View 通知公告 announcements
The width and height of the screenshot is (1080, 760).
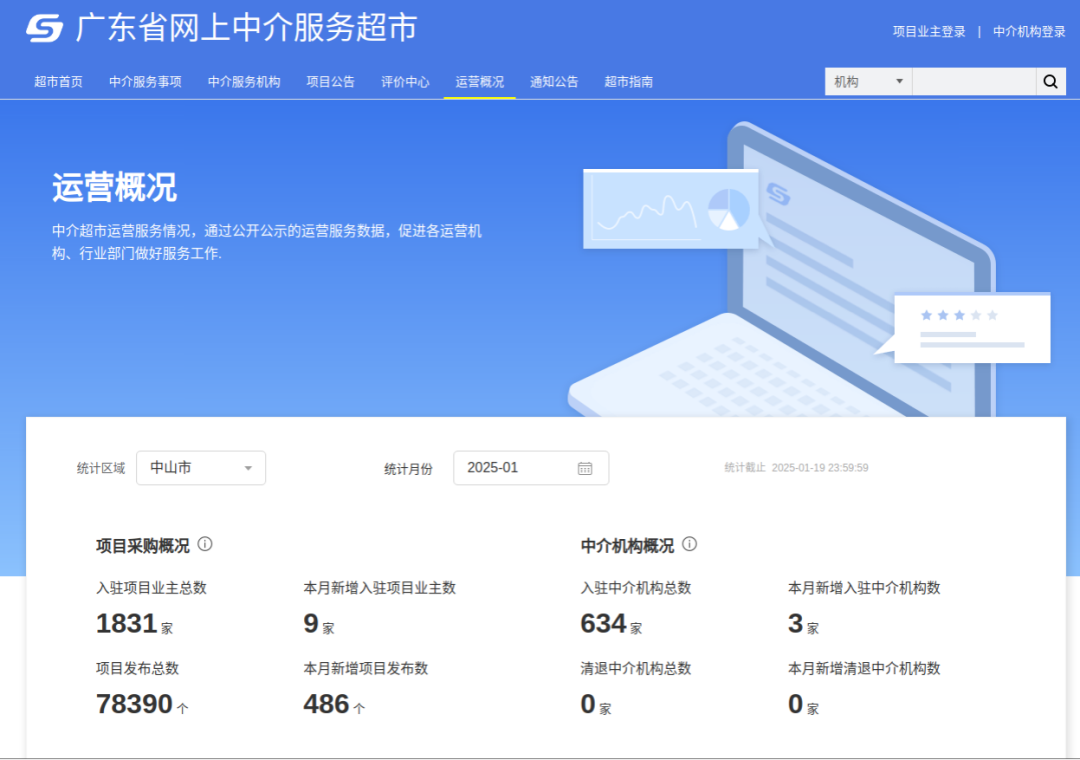pos(553,81)
